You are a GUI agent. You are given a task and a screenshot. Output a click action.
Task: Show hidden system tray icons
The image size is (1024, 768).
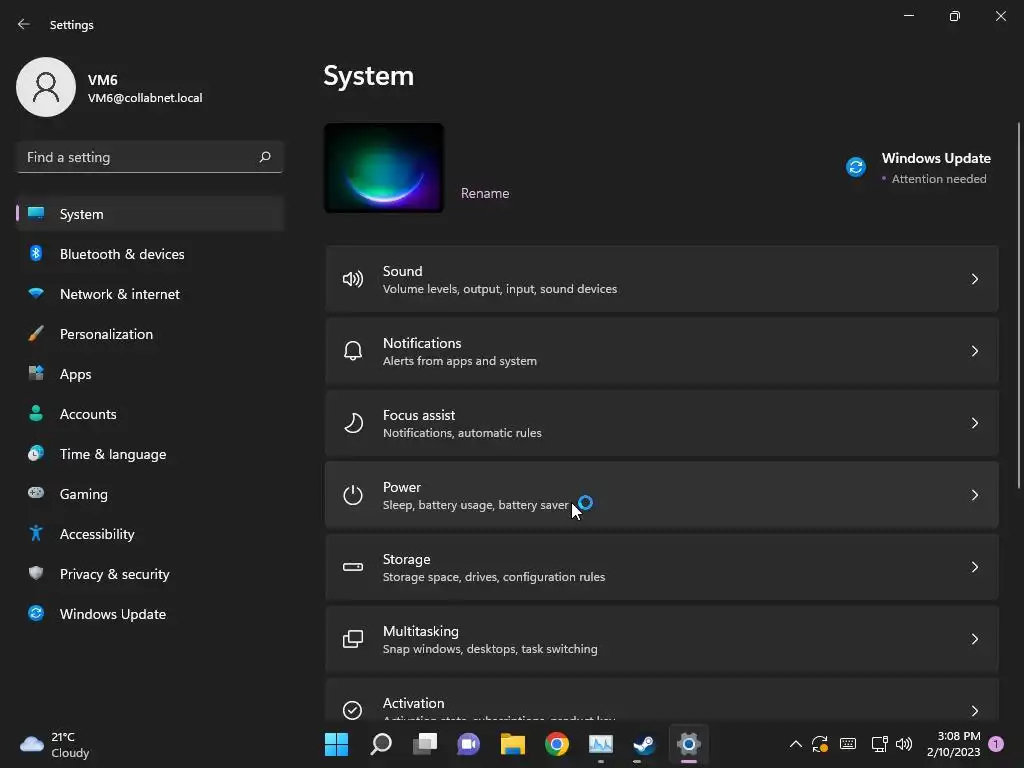point(795,744)
